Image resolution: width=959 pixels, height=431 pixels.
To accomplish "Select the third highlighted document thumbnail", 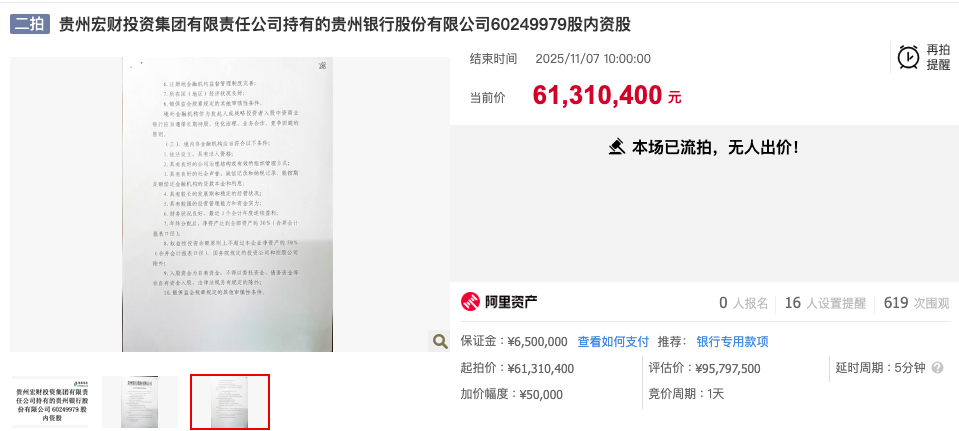I will point(230,402).
